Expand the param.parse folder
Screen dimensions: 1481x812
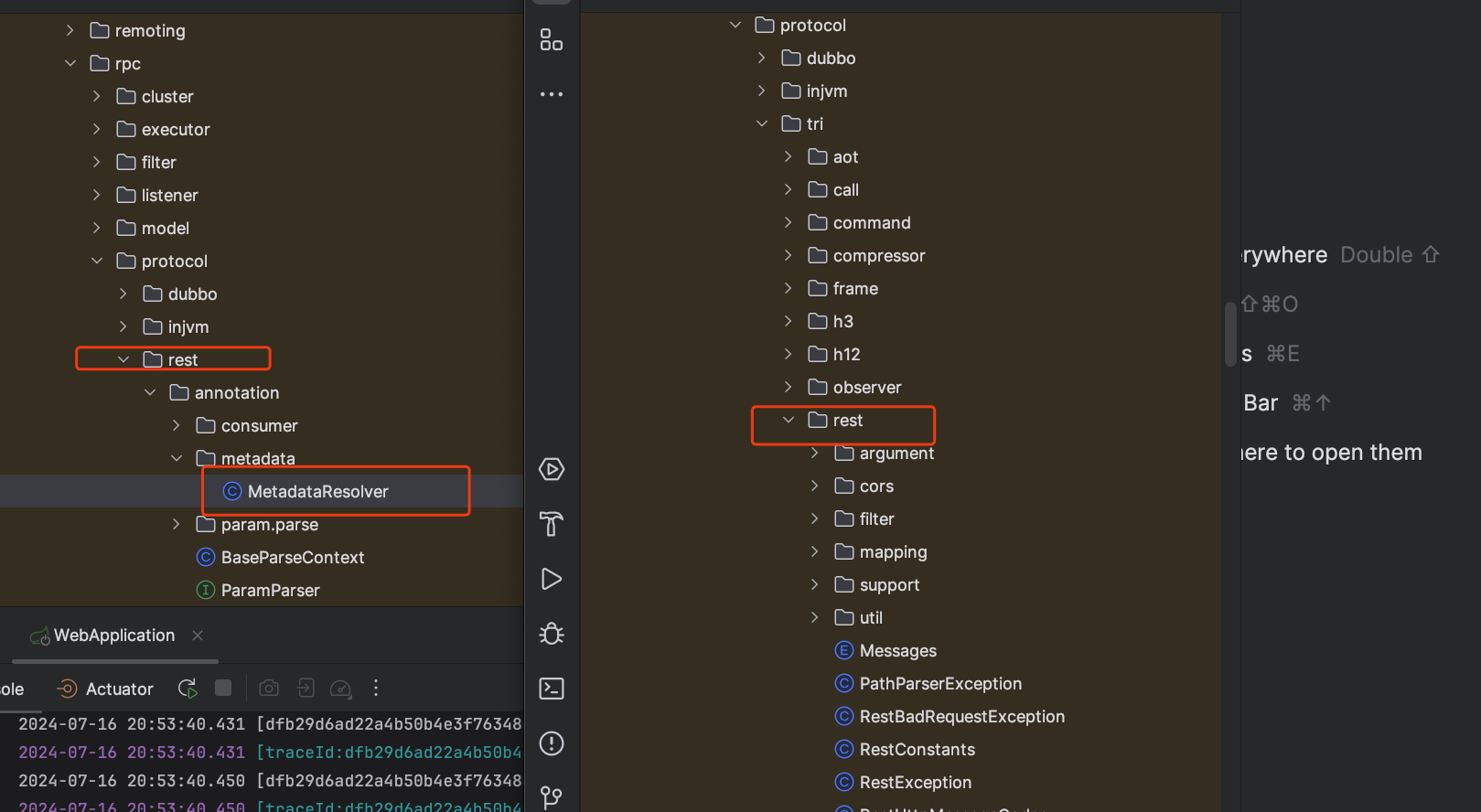click(176, 524)
